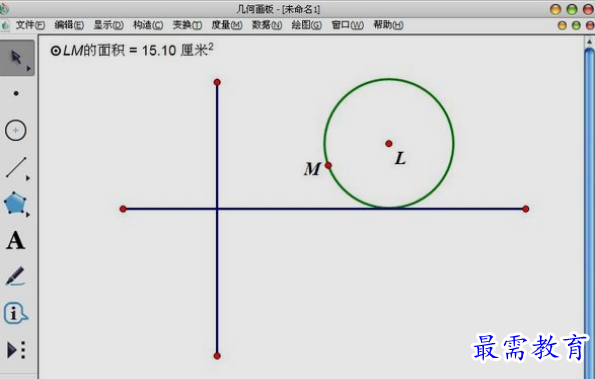Open the 数据 menu
The height and width of the screenshot is (379, 595).
click(x=267, y=25)
